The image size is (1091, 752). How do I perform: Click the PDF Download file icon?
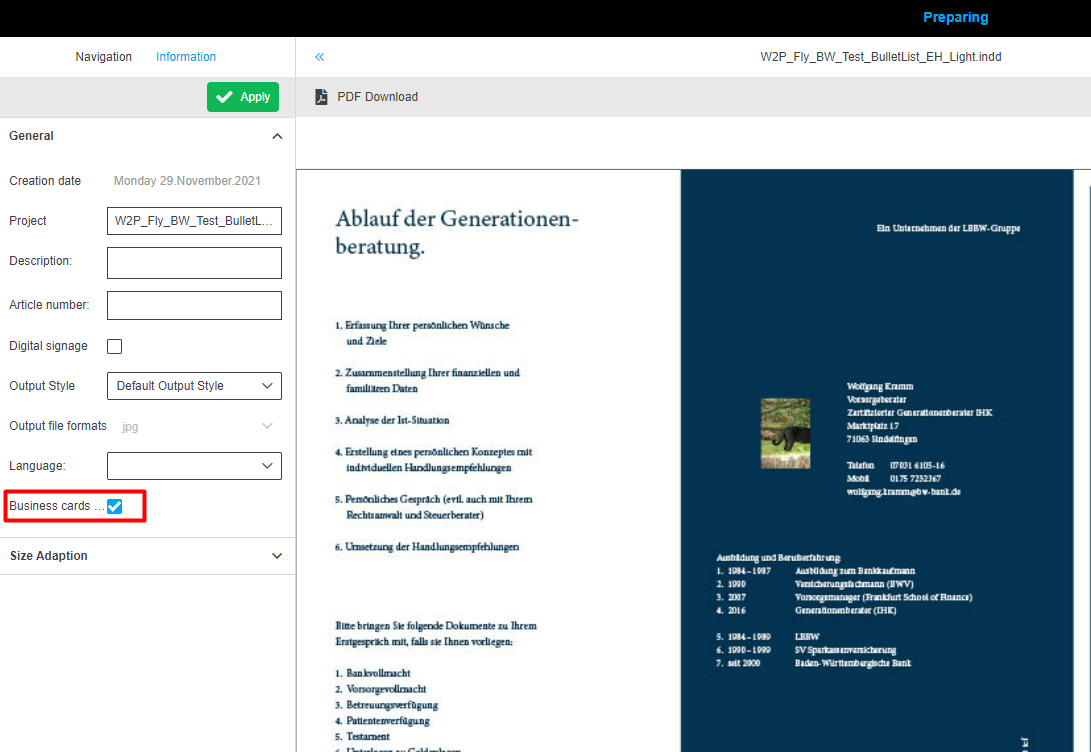[321, 97]
